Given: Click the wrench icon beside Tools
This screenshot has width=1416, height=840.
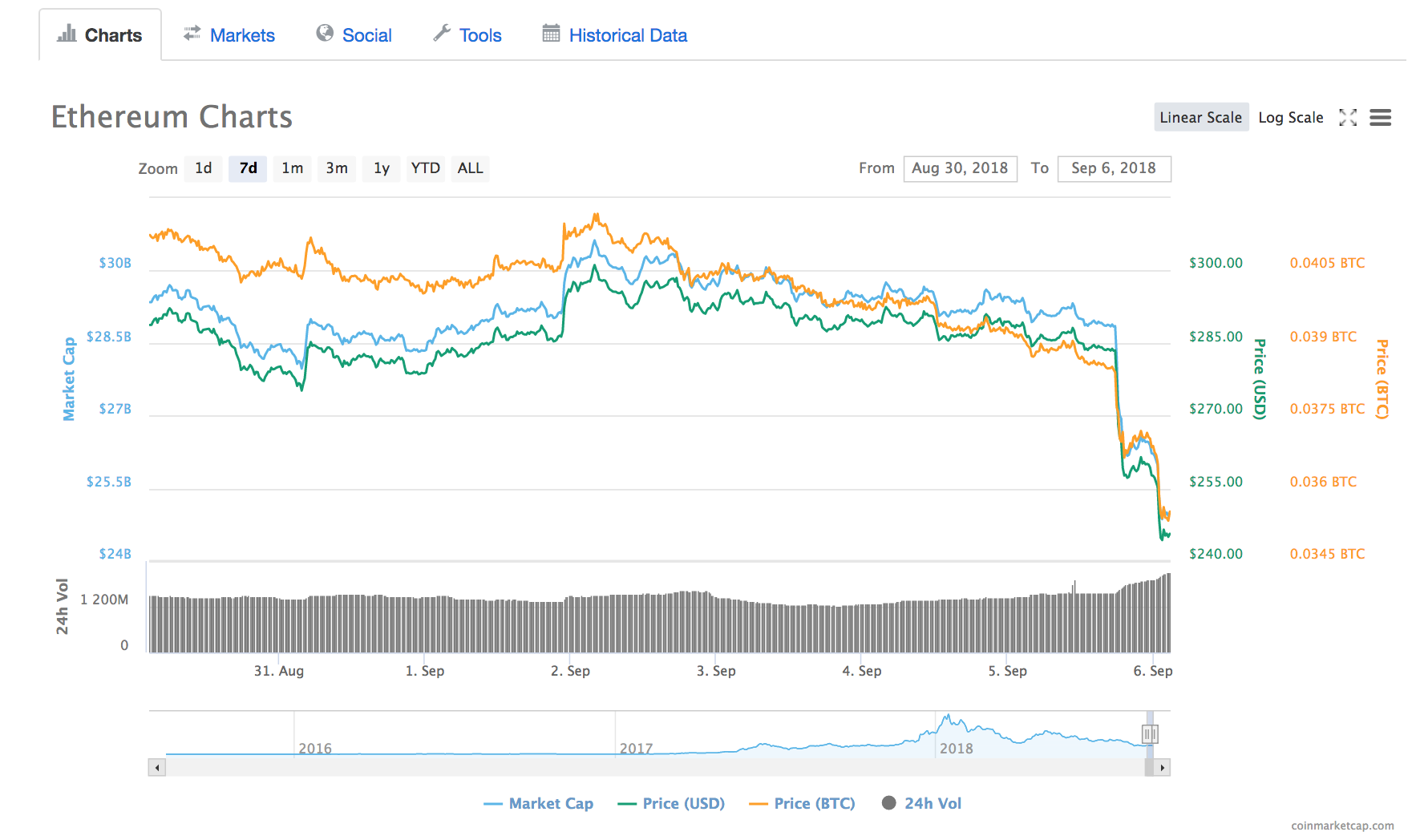Looking at the screenshot, I should 442,33.
